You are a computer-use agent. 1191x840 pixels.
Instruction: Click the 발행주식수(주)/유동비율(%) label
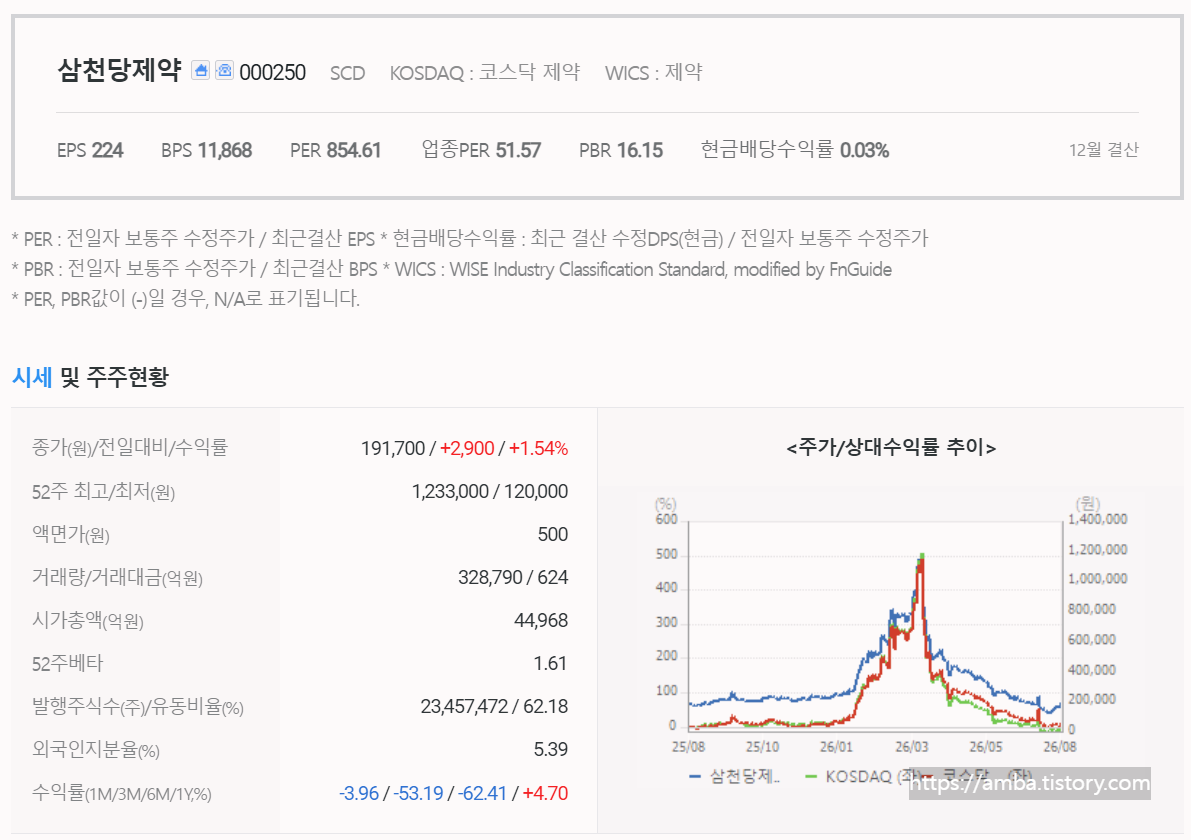coord(137,707)
